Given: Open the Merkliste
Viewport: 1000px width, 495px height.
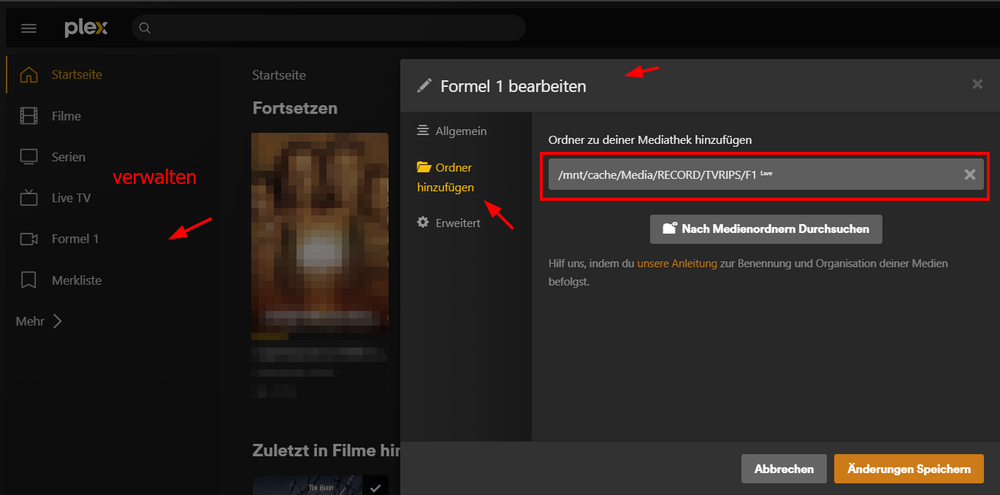Looking at the screenshot, I should point(77,280).
